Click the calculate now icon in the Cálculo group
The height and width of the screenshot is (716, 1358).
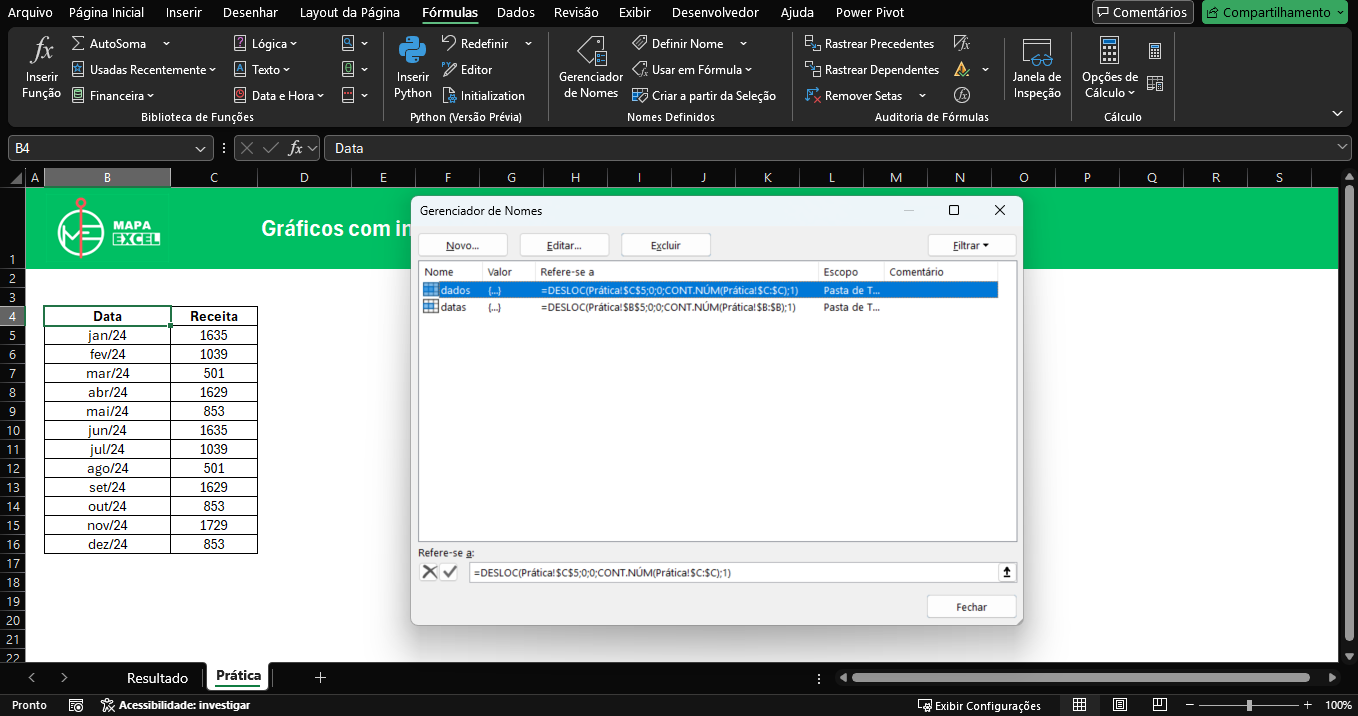coord(1155,51)
